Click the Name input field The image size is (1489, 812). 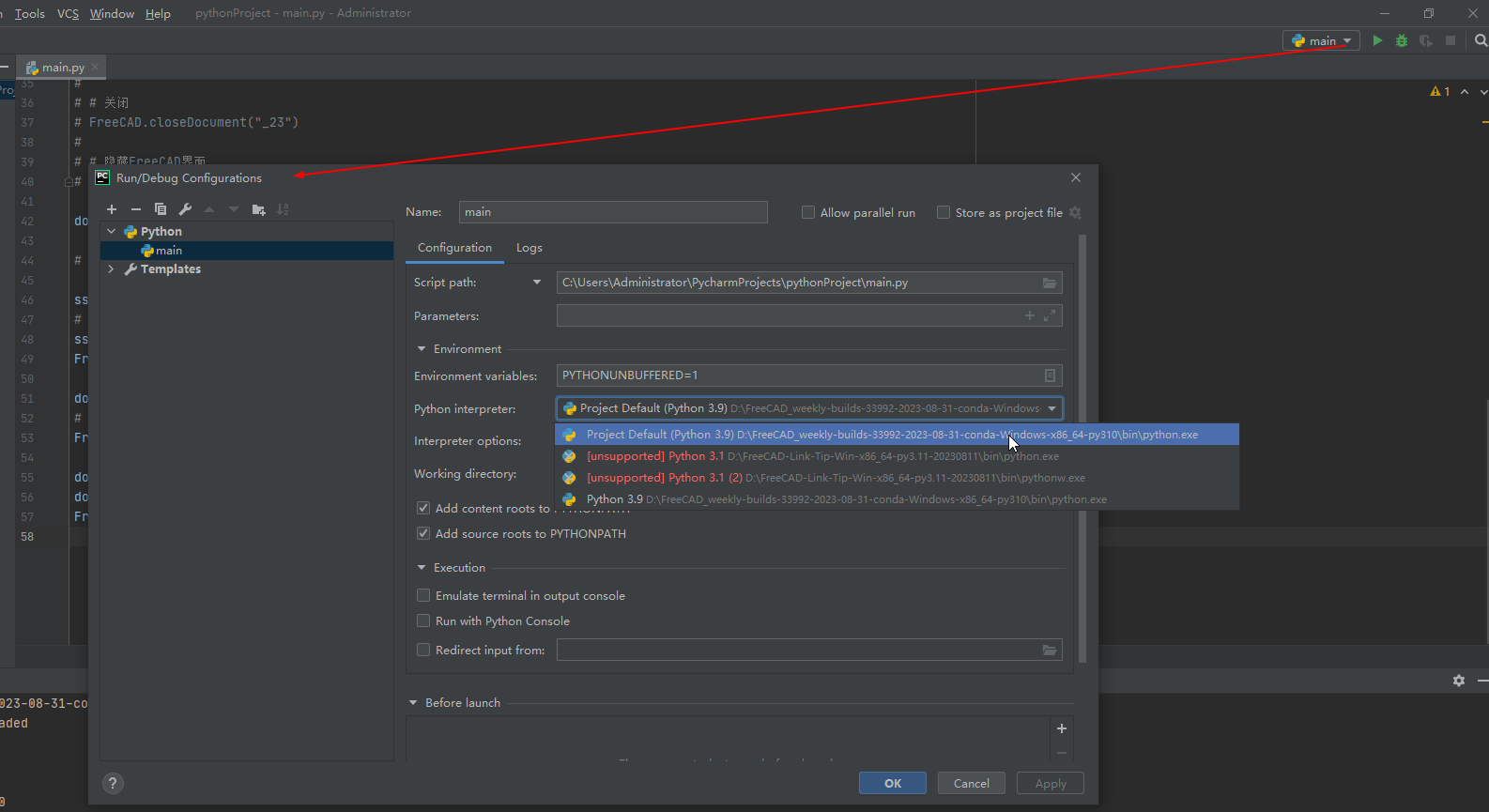tap(613, 212)
